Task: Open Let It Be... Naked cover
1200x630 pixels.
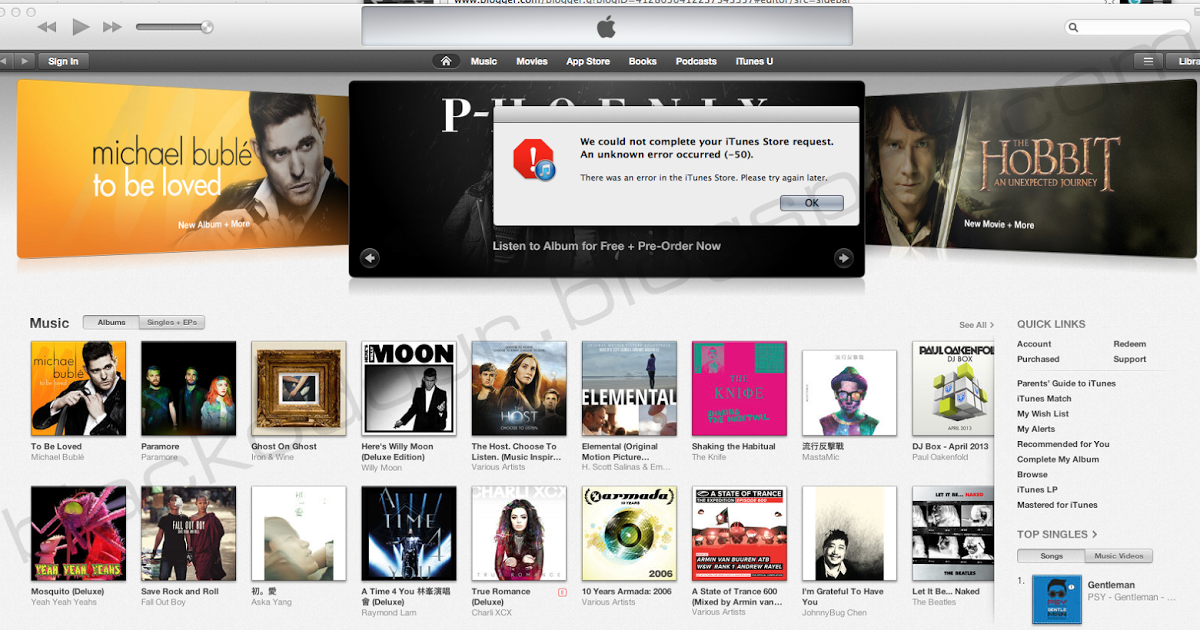Action: pyautogui.click(x=953, y=534)
